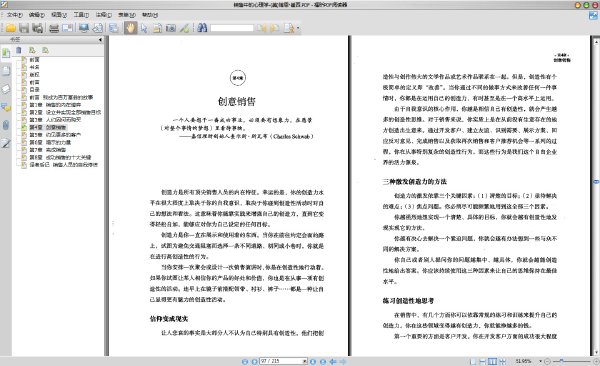
Task: Click the Snapshot camera tool icon
Action: coord(171,28)
